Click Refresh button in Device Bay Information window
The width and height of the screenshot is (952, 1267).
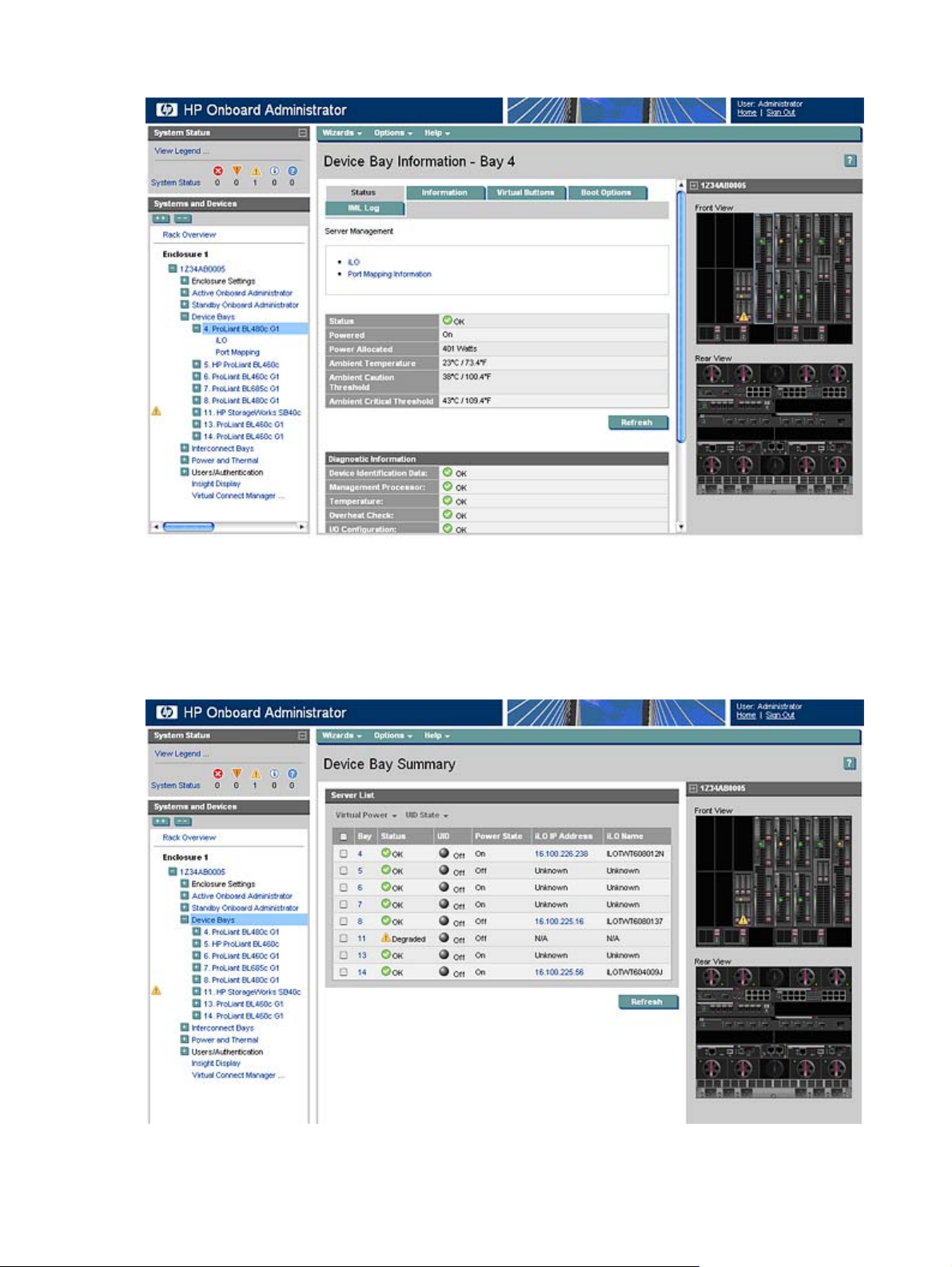point(638,422)
